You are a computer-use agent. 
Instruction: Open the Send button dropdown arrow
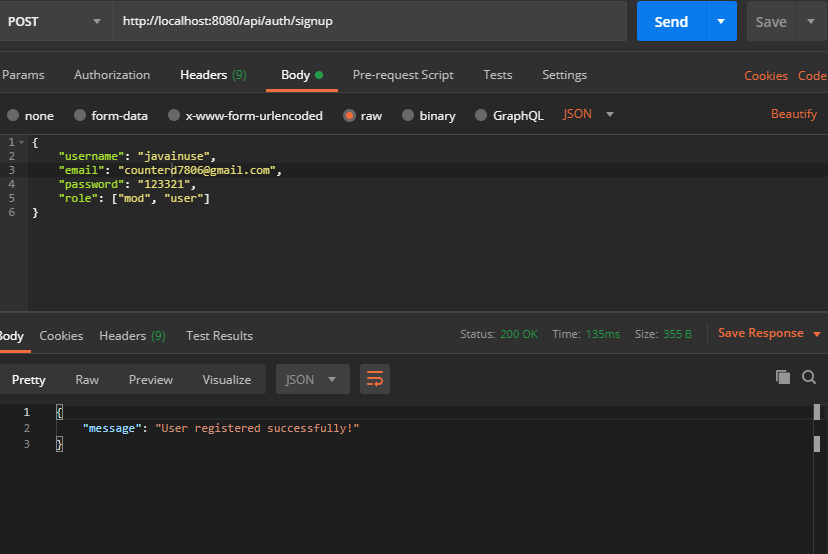[x=721, y=21]
